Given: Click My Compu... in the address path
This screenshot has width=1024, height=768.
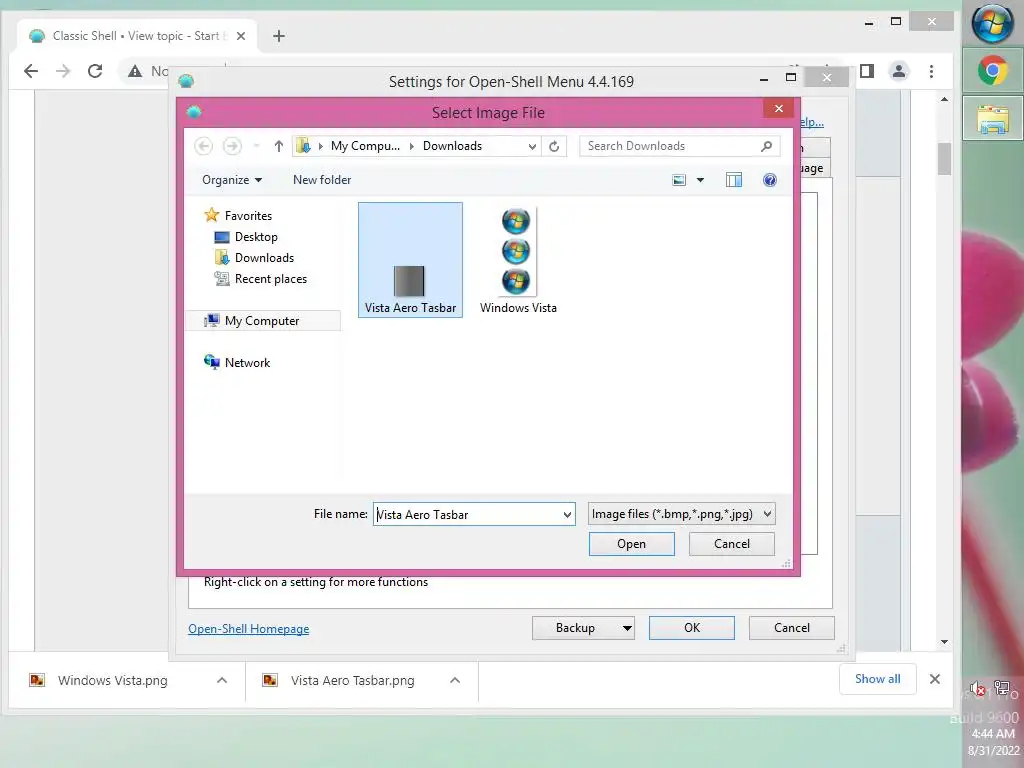Looking at the screenshot, I should [365, 146].
